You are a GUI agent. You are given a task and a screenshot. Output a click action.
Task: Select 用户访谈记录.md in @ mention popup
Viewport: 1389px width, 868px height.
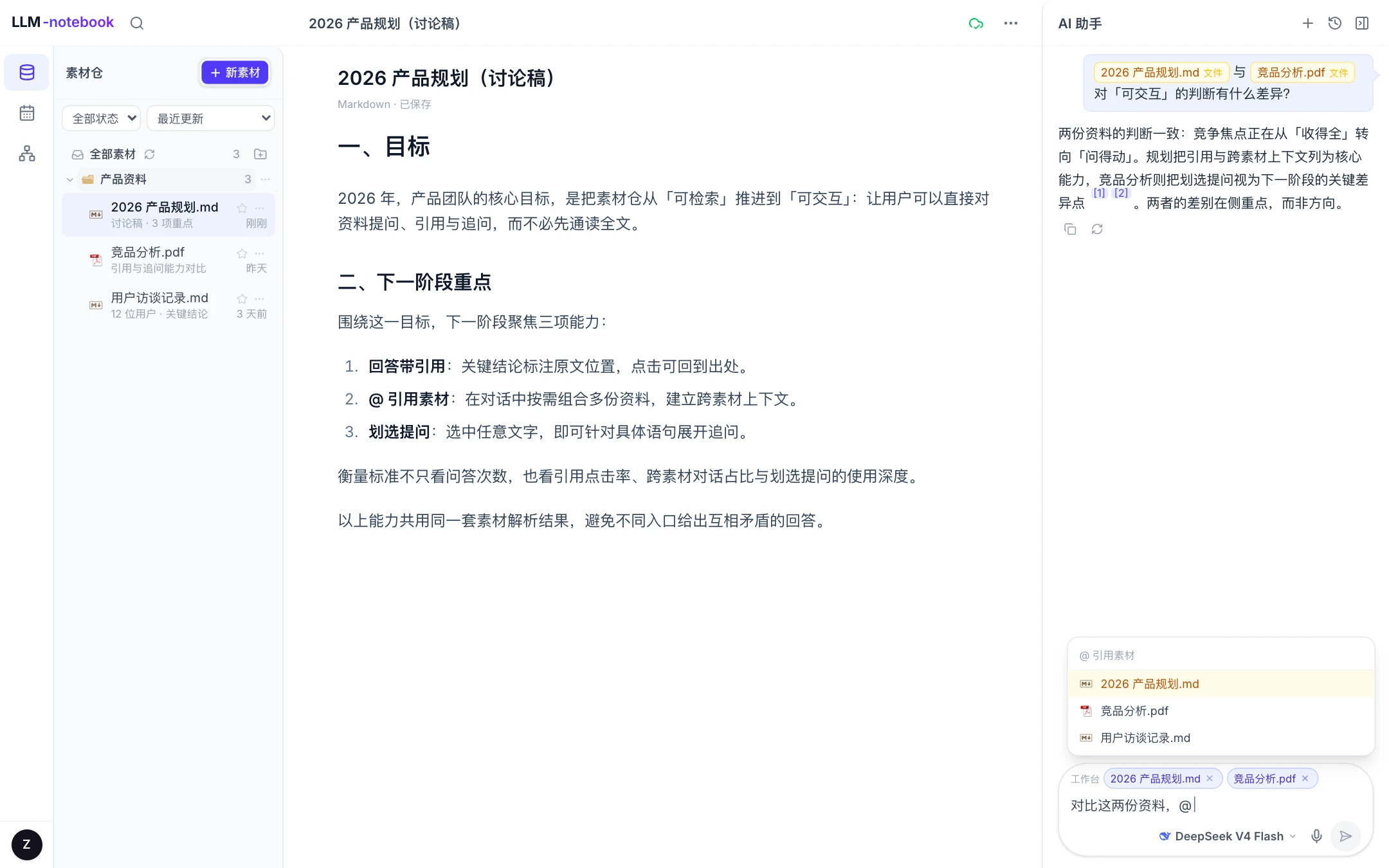point(1221,737)
